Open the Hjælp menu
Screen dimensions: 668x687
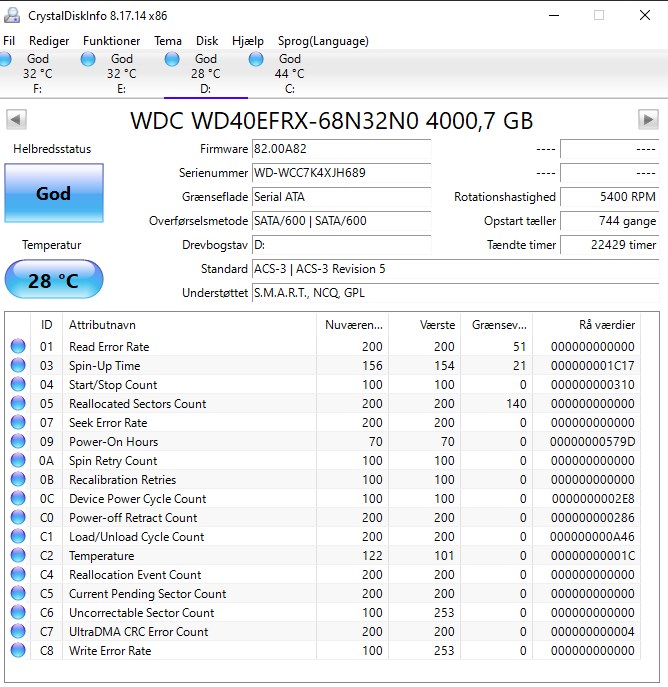click(247, 41)
